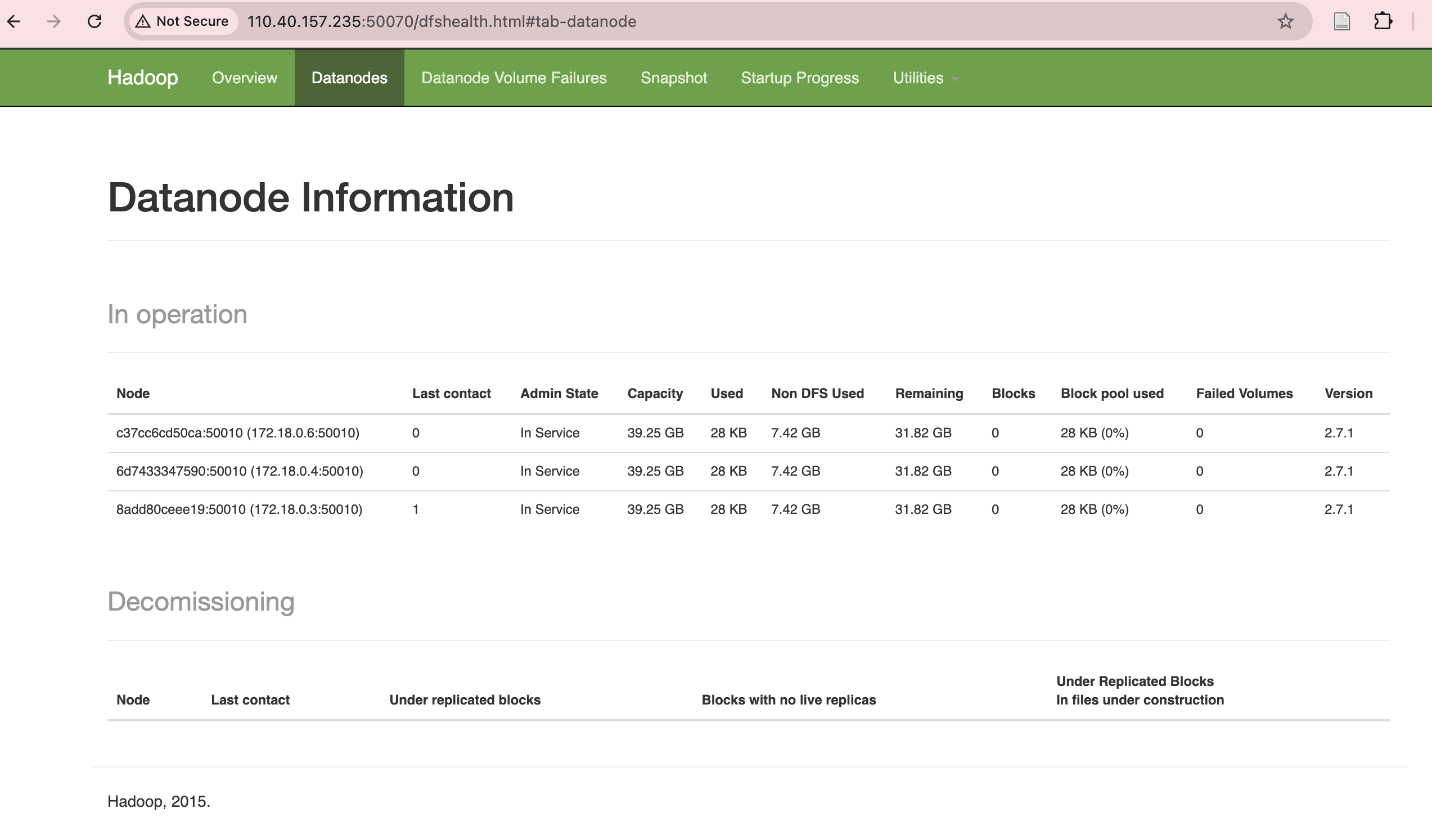
Task: Open the reader document icon in toolbar
Action: (1341, 21)
